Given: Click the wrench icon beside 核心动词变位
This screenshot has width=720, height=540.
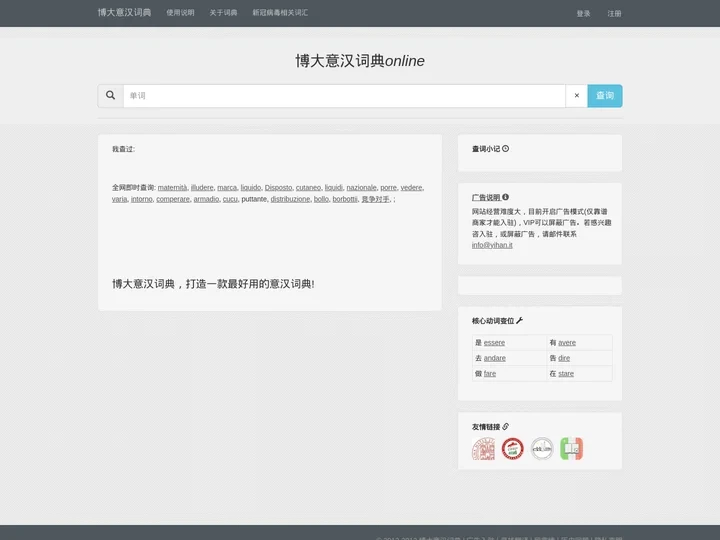Looking at the screenshot, I should [x=519, y=321].
